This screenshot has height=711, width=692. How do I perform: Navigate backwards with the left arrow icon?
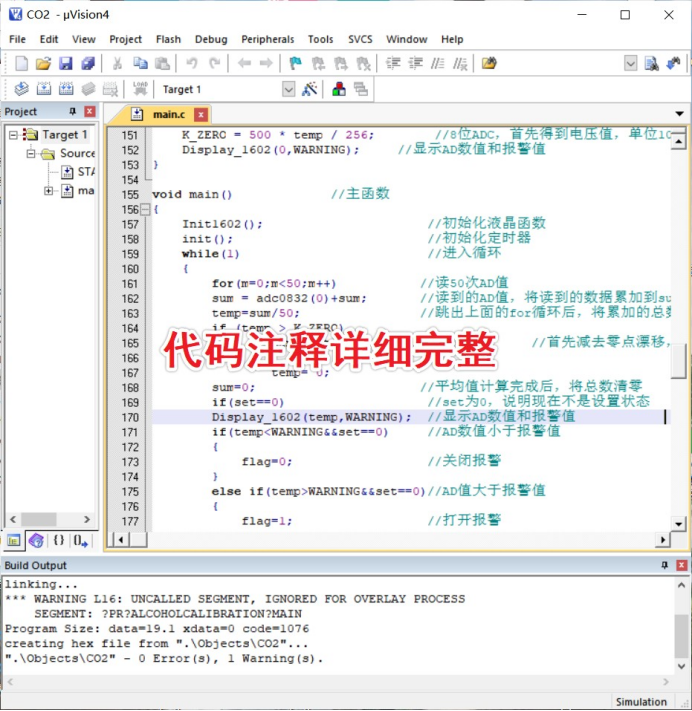[x=244, y=63]
